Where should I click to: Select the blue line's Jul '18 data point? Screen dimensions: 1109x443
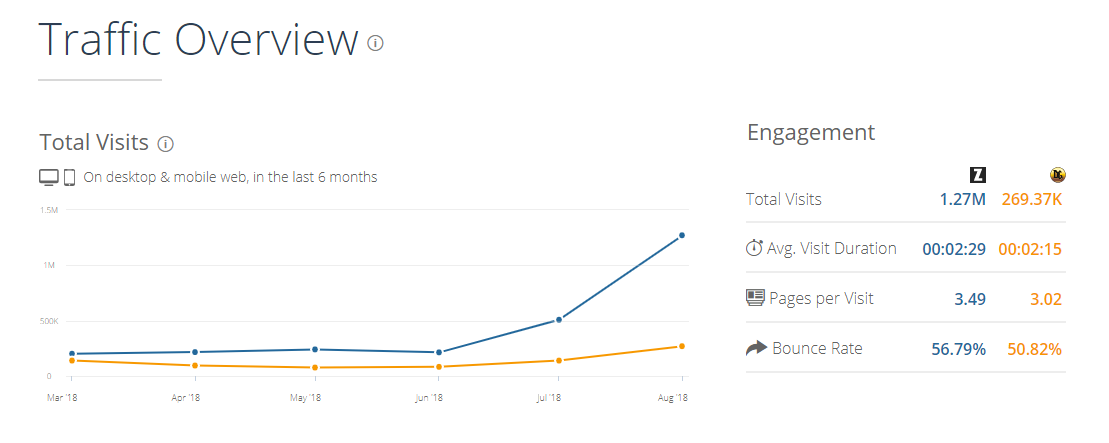pos(559,320)
